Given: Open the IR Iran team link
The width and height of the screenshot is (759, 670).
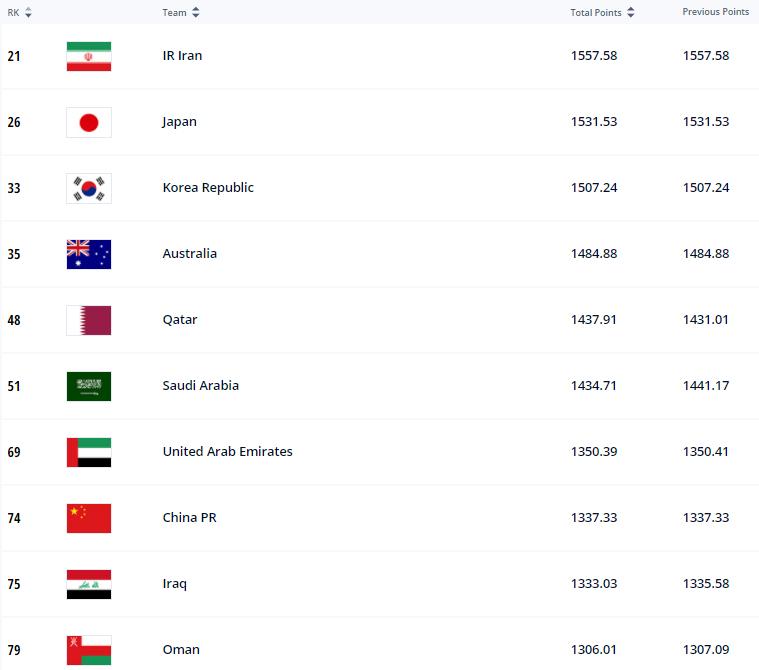Looking at the screenshot, I should [x=182, y=56].
